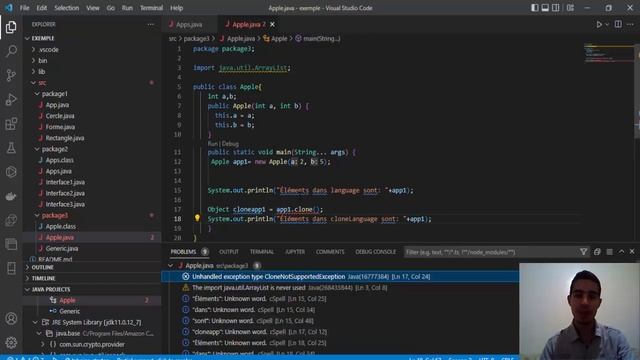Switch to the JUPYTER panel tab

[x=295, y=252]
